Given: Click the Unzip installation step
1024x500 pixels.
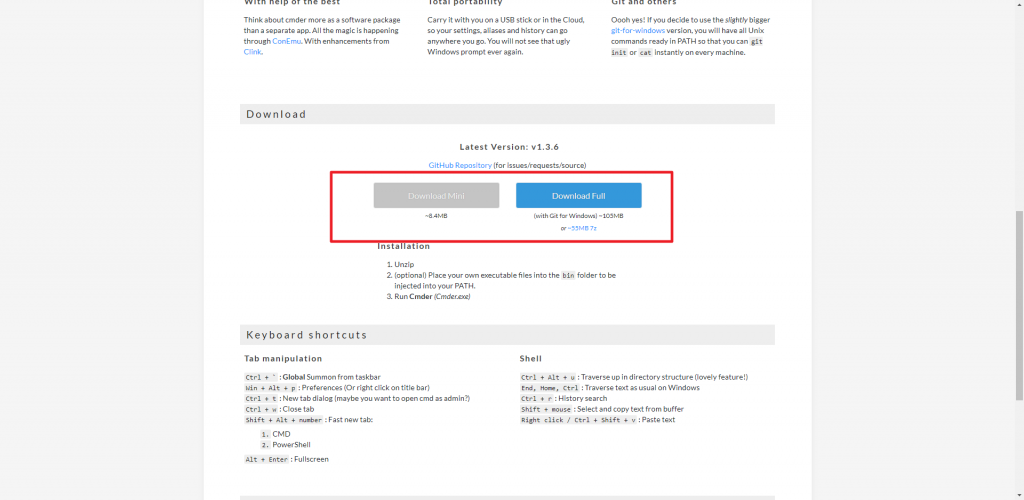Looking at the screenshot, I should click(x=404, y=264).
